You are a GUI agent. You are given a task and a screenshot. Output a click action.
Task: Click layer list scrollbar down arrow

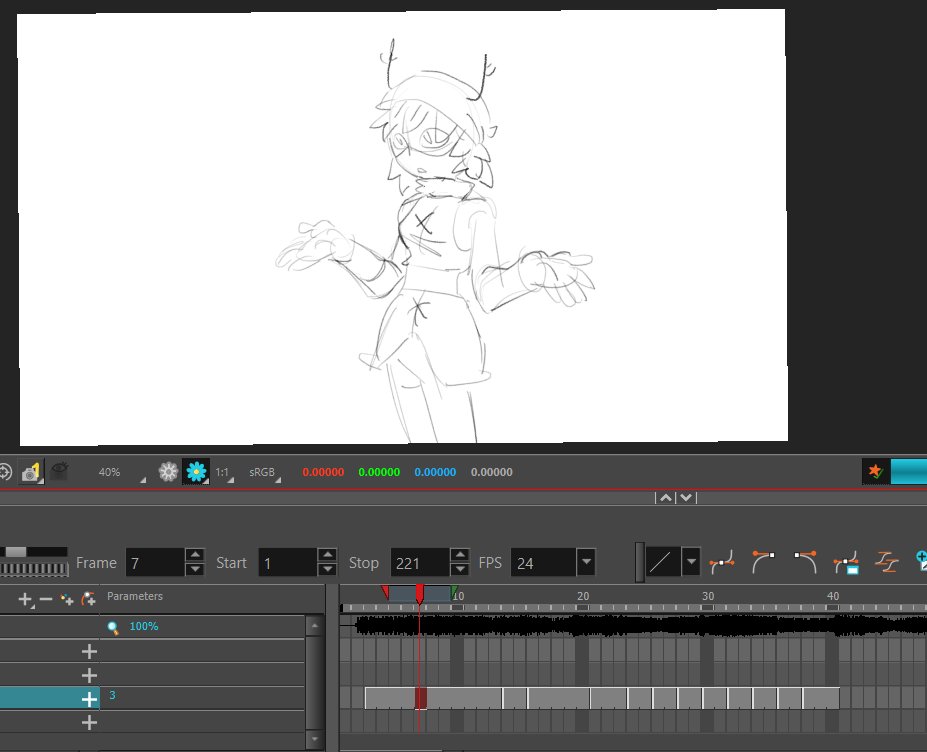coord(315,739)
